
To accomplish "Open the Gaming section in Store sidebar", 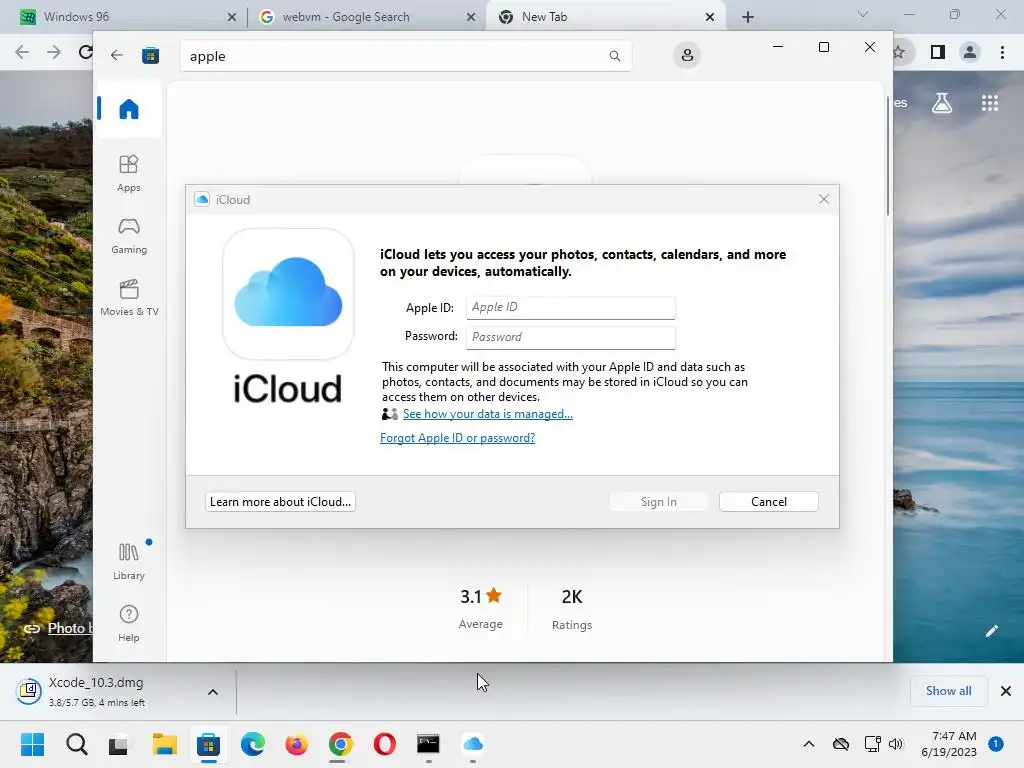I will click(129, 236).
